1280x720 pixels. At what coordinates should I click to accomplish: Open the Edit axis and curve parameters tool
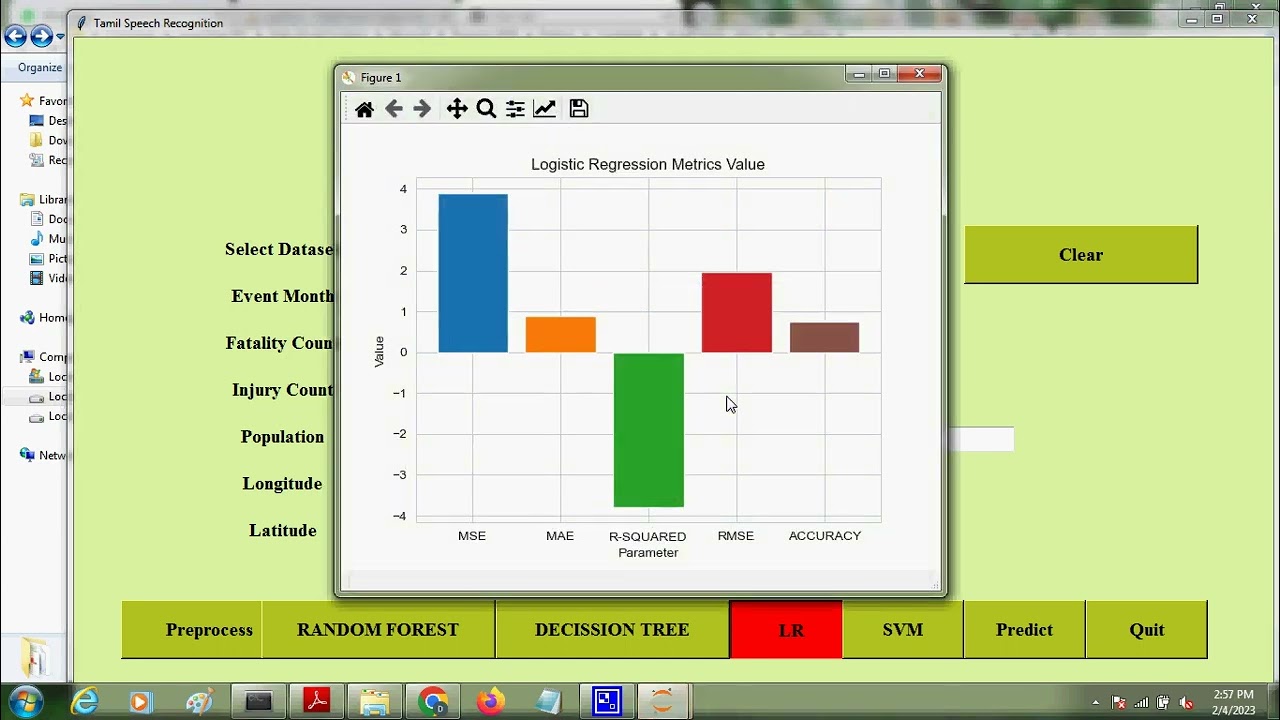coord(544,109)
